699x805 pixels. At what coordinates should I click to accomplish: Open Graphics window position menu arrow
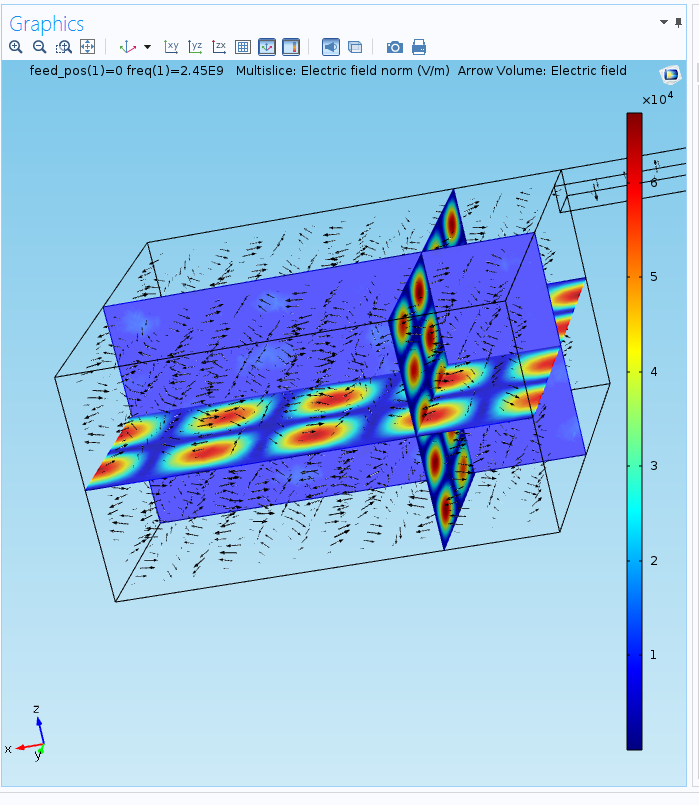pos(664,22)
